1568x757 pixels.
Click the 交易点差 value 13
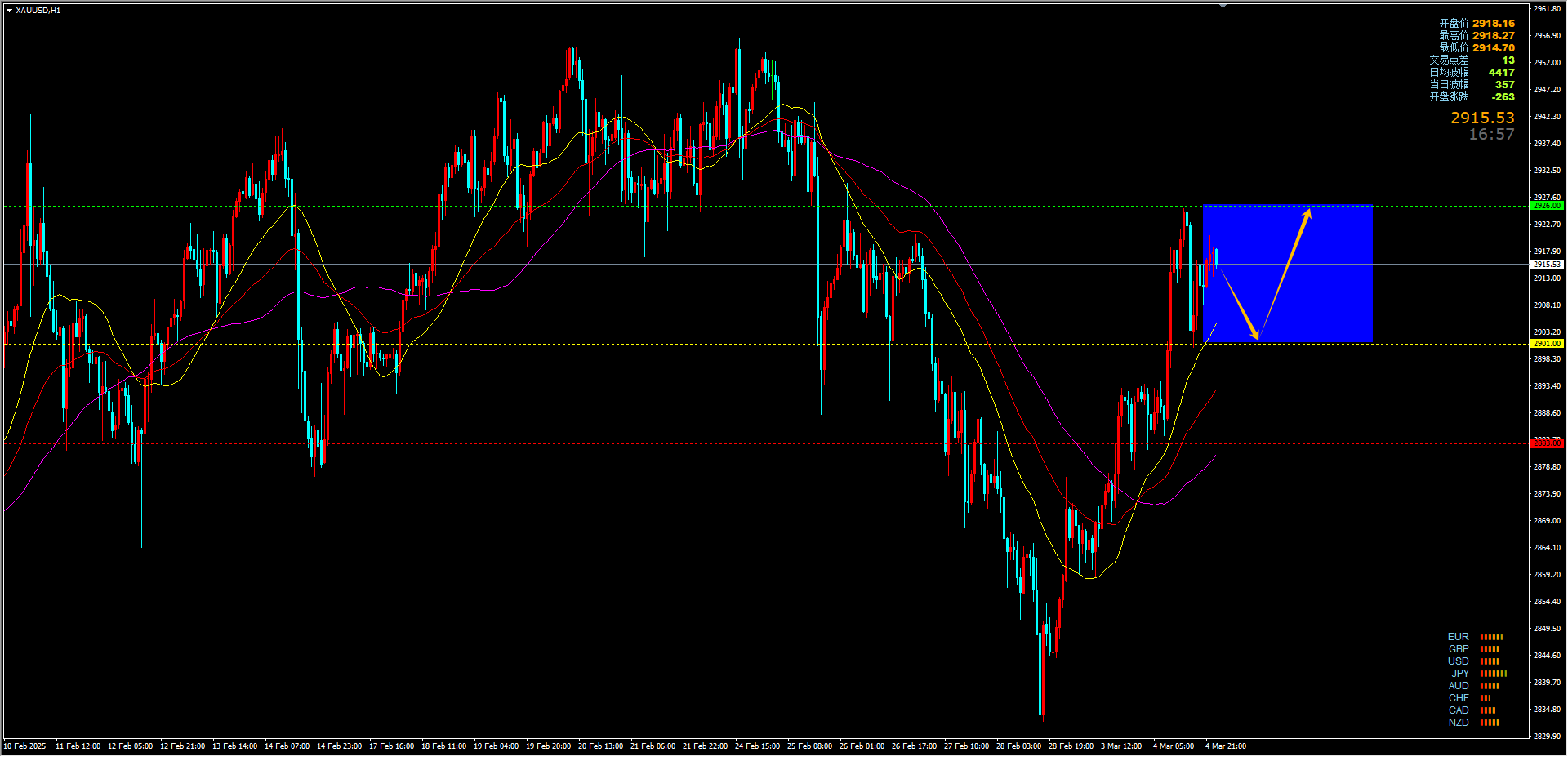[x=1508, y=60]
